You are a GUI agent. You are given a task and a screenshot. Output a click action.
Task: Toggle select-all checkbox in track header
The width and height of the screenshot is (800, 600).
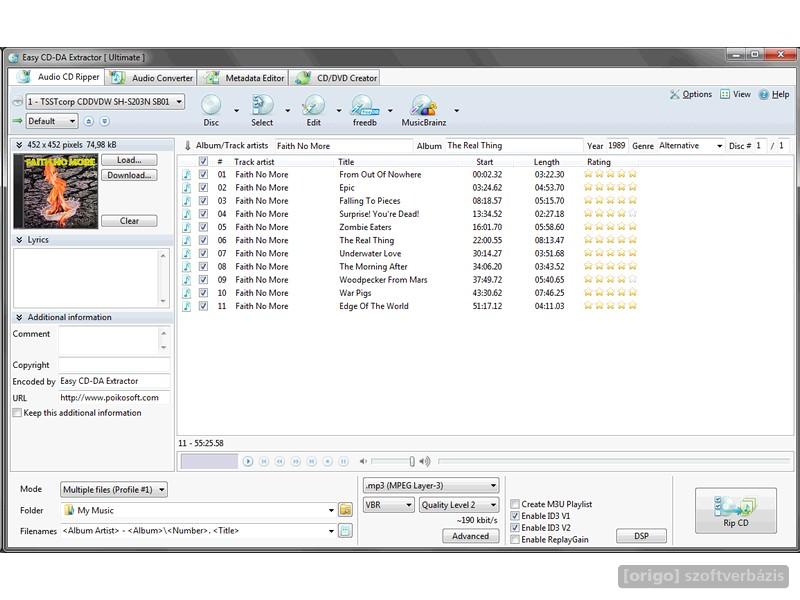pos(203,161)
